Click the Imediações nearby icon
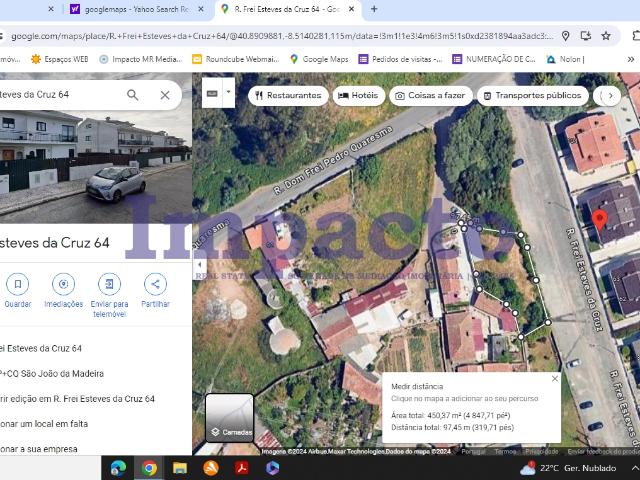The width and height of the screenshot is (640, 480). tap(63, 284)
